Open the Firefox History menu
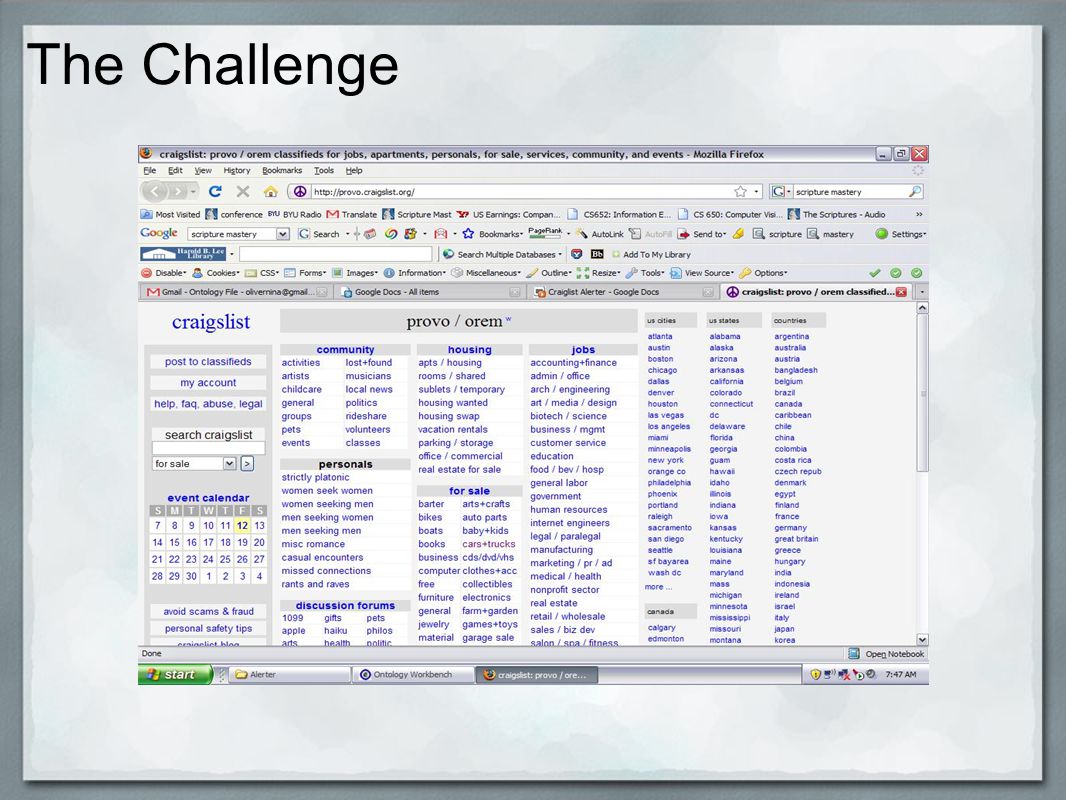This screenshot has width=1066, height=800. [237, 171]
